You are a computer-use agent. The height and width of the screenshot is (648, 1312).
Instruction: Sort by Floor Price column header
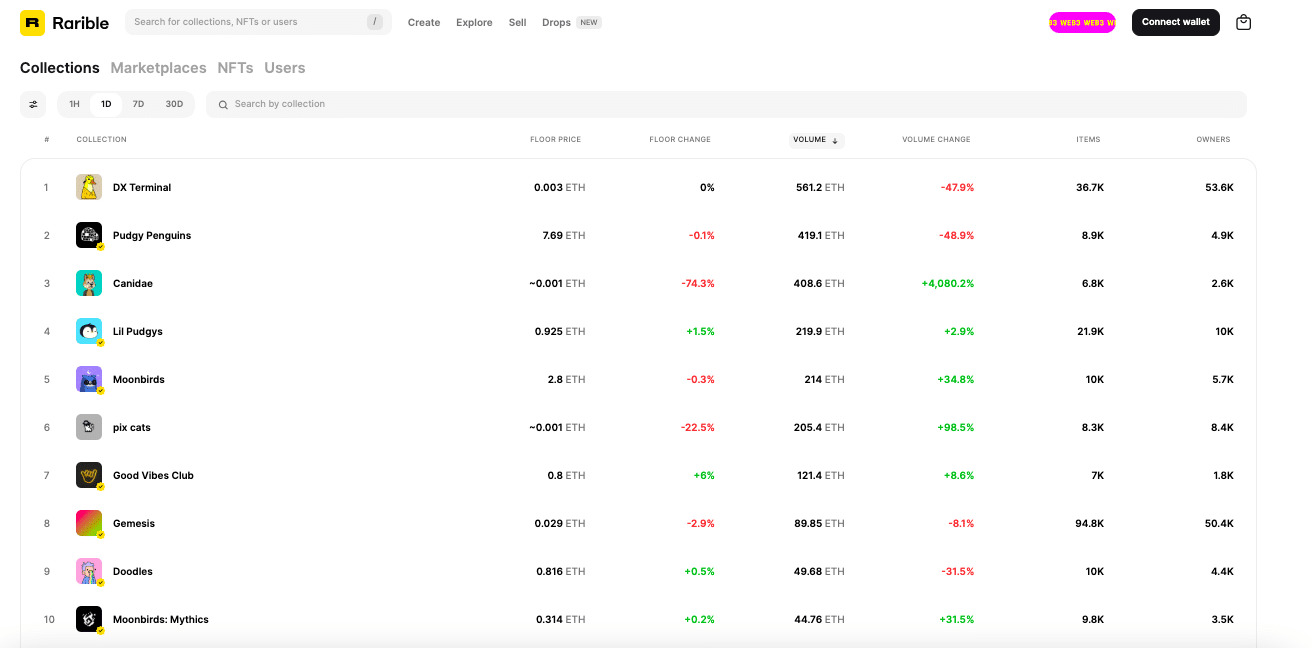click(555, 140)
